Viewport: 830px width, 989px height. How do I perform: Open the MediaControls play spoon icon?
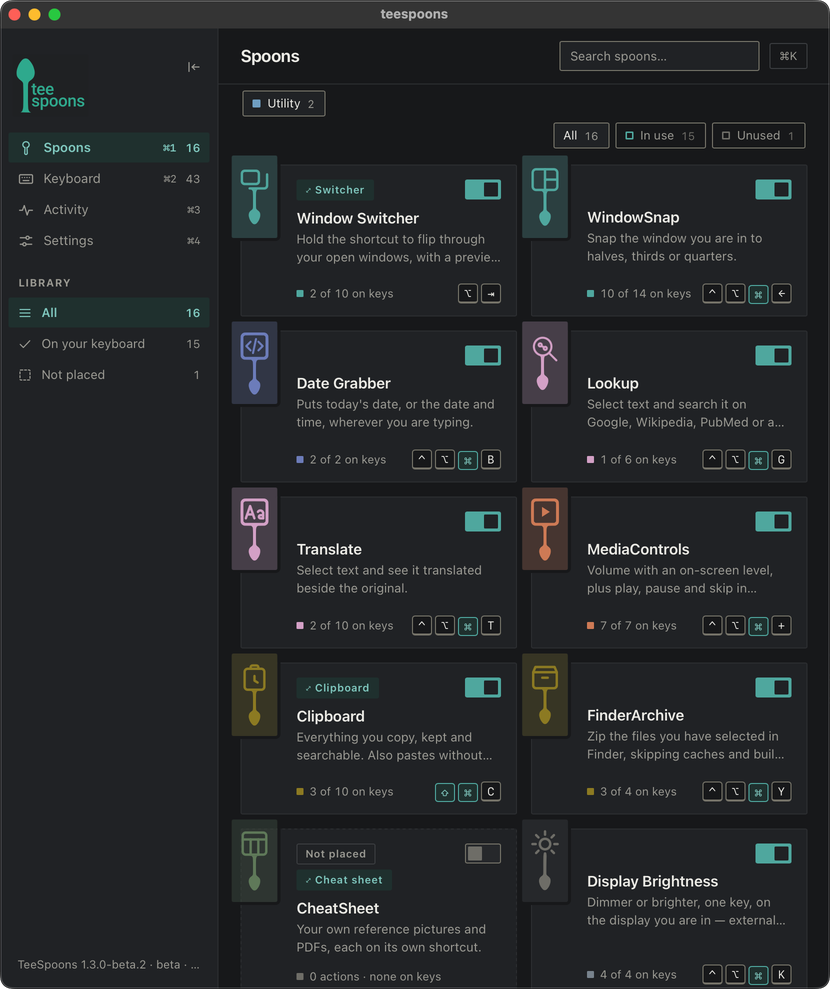[545, 529]
